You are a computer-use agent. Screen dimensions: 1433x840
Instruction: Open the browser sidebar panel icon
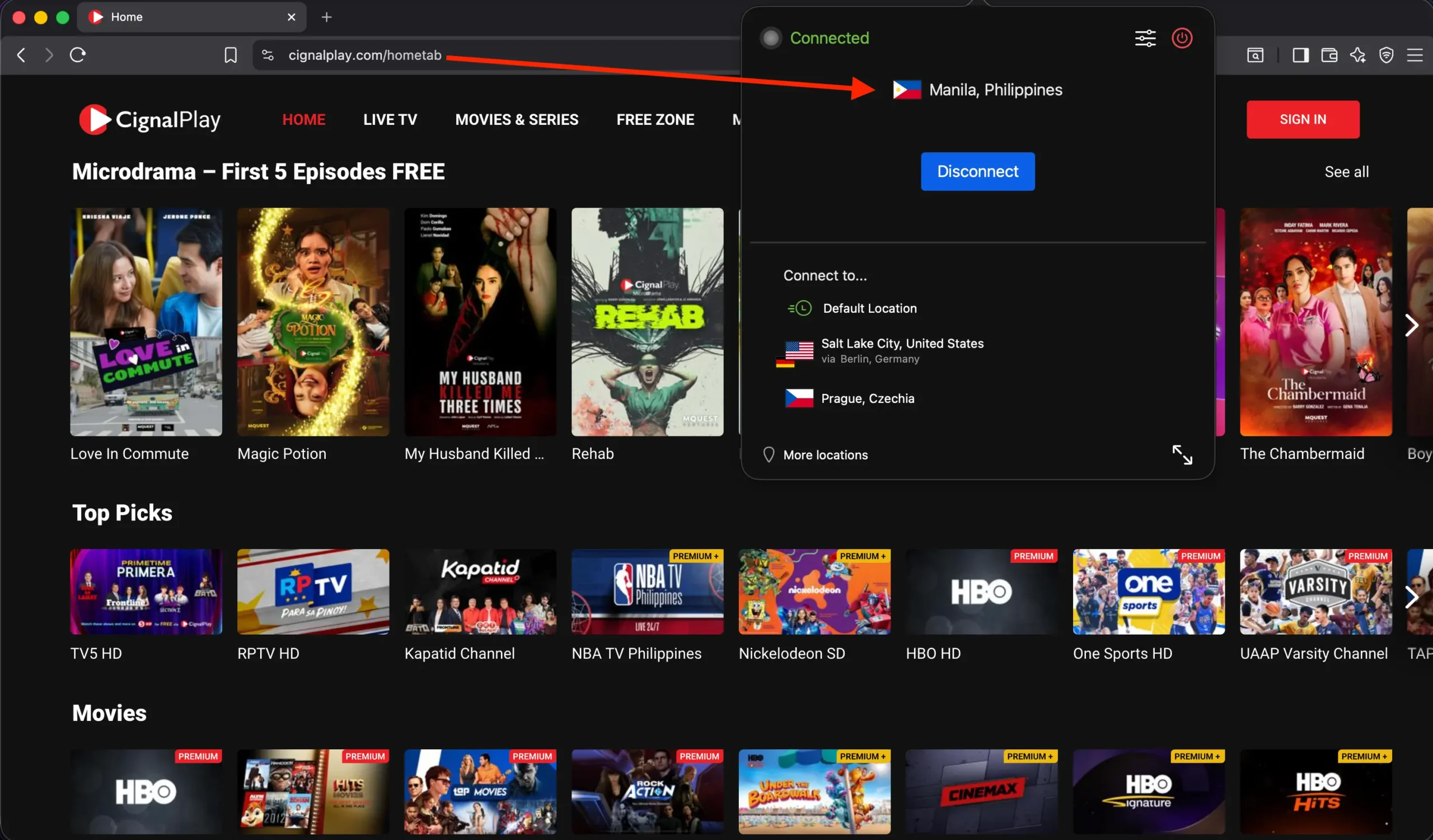(x=1300, y=54)
